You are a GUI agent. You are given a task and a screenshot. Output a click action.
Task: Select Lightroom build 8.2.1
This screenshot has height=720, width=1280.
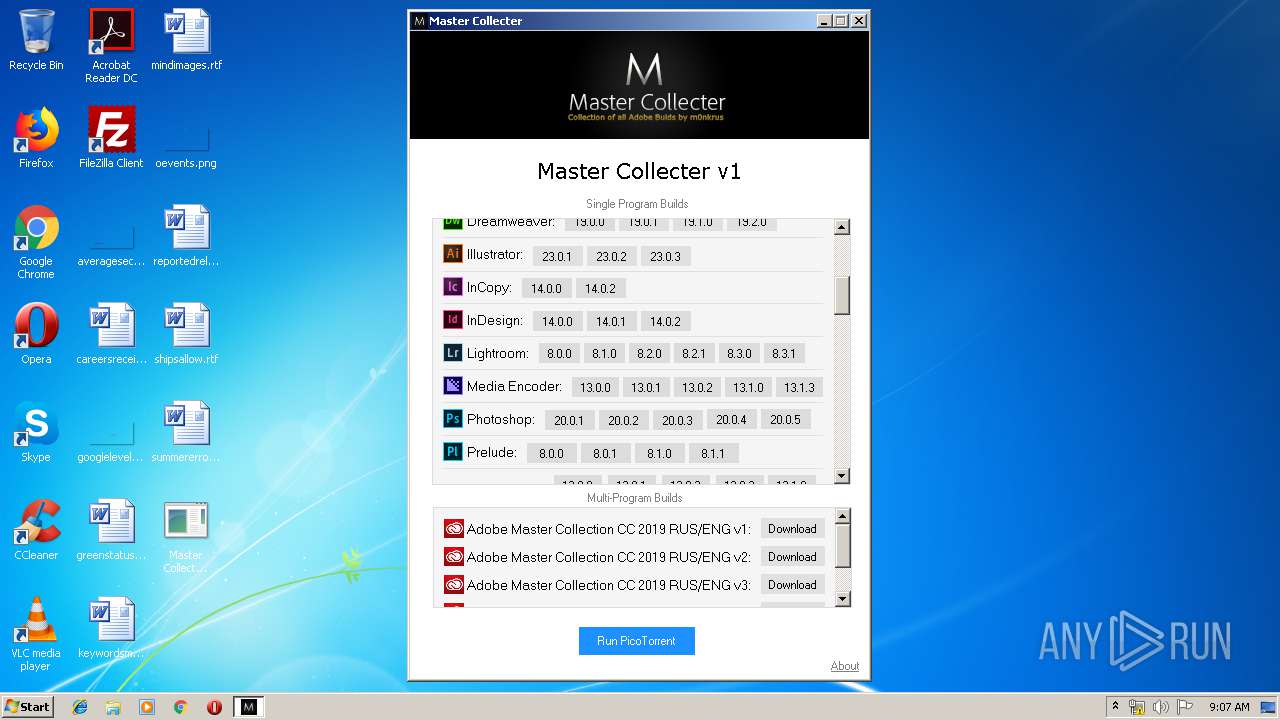(694, 354)
